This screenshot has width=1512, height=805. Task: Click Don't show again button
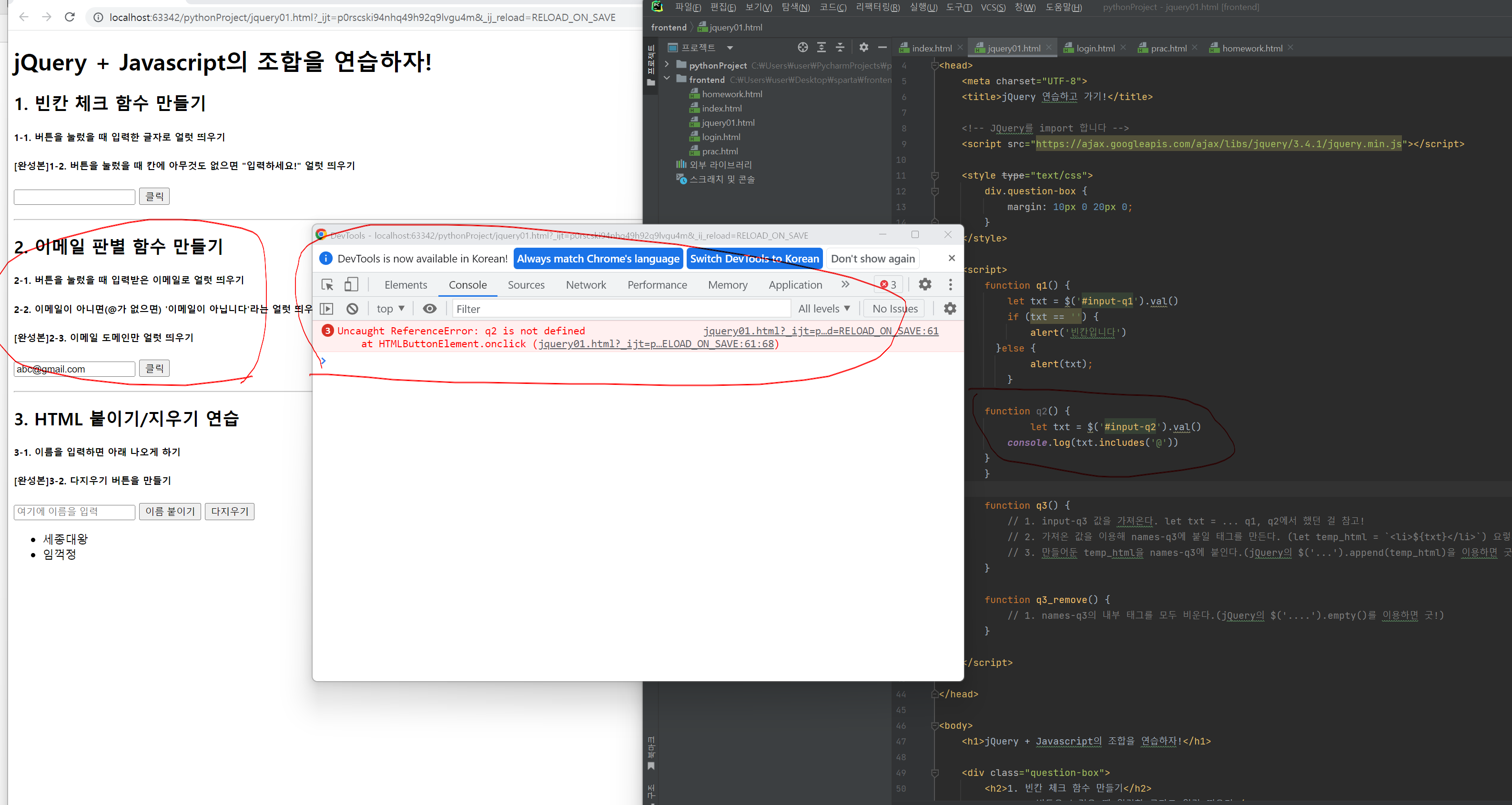click(873, 259)
